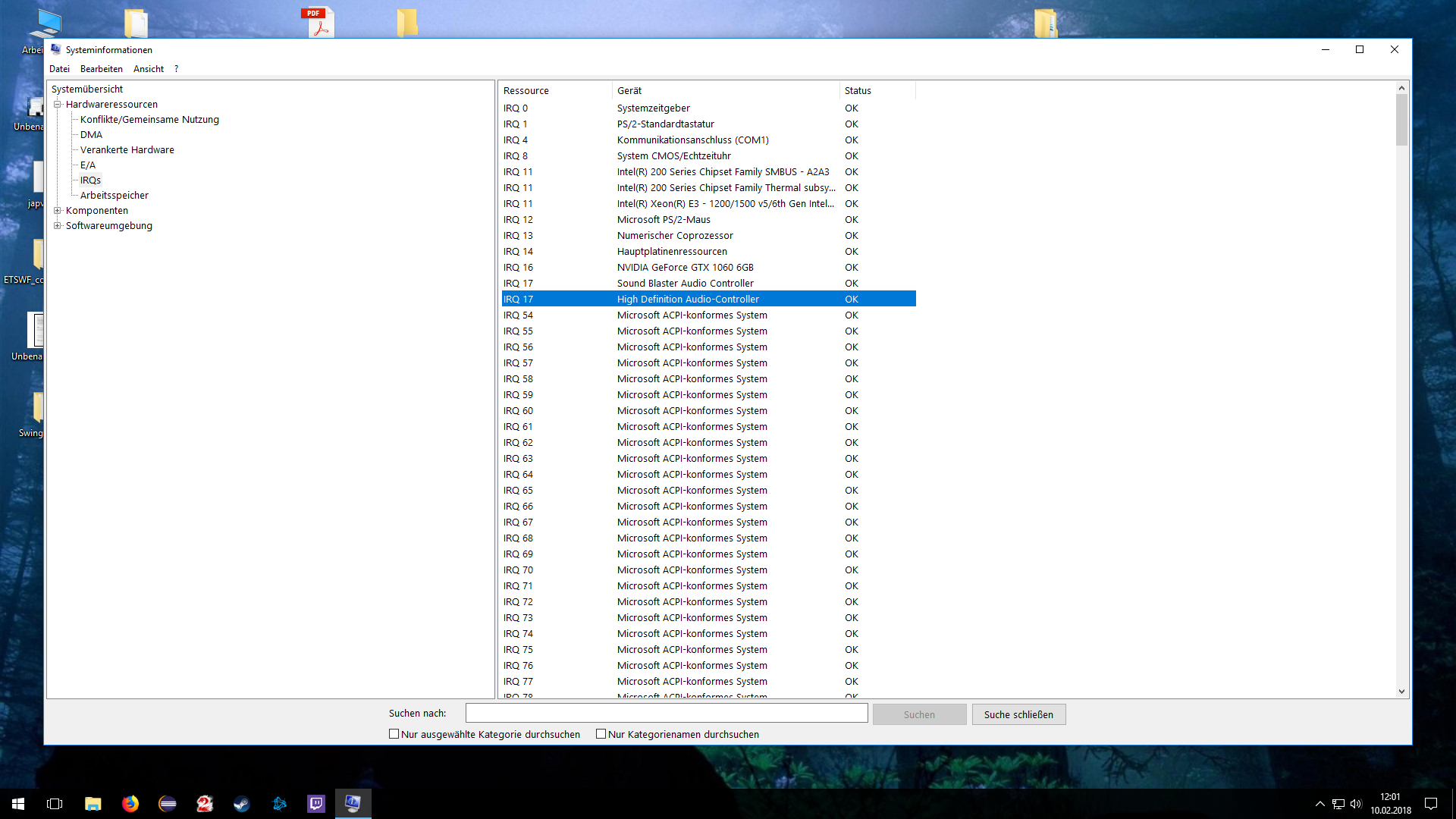Collapse the Hardwareressourcen tree node
The image size is (1456, 819).
(57, 105)
